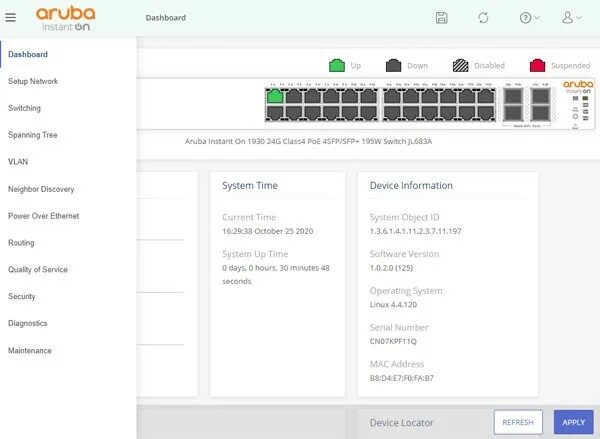Open Routing section in sidebar

coord(21,243)
